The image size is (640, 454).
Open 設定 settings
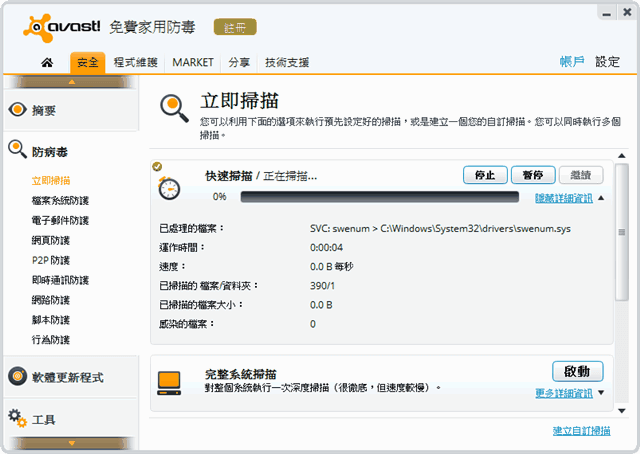(607, 62)
